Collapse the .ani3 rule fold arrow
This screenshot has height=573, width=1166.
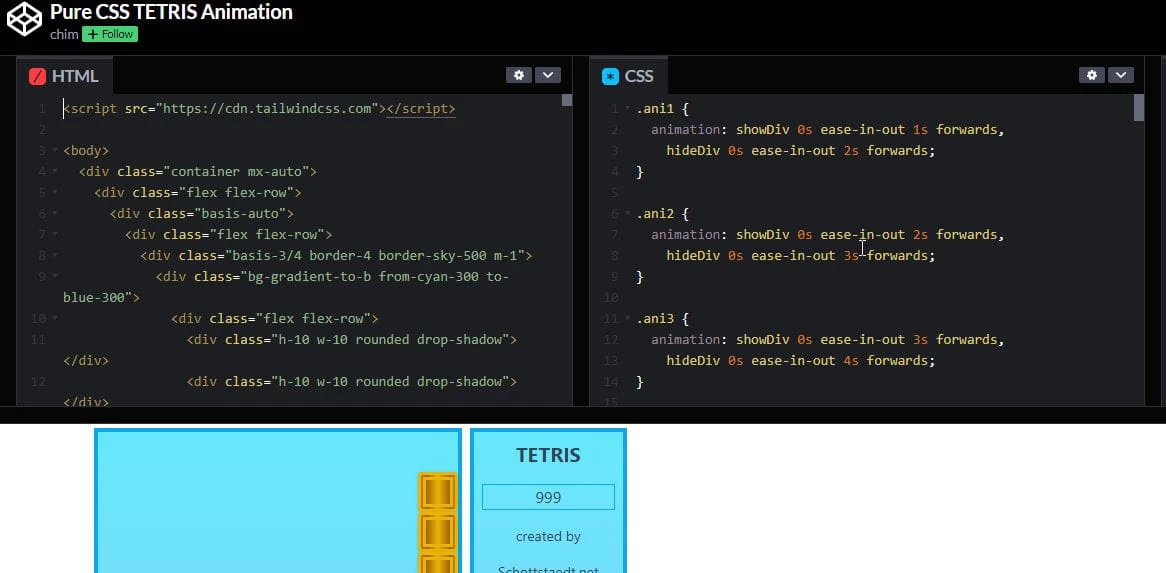pos(628,318)
